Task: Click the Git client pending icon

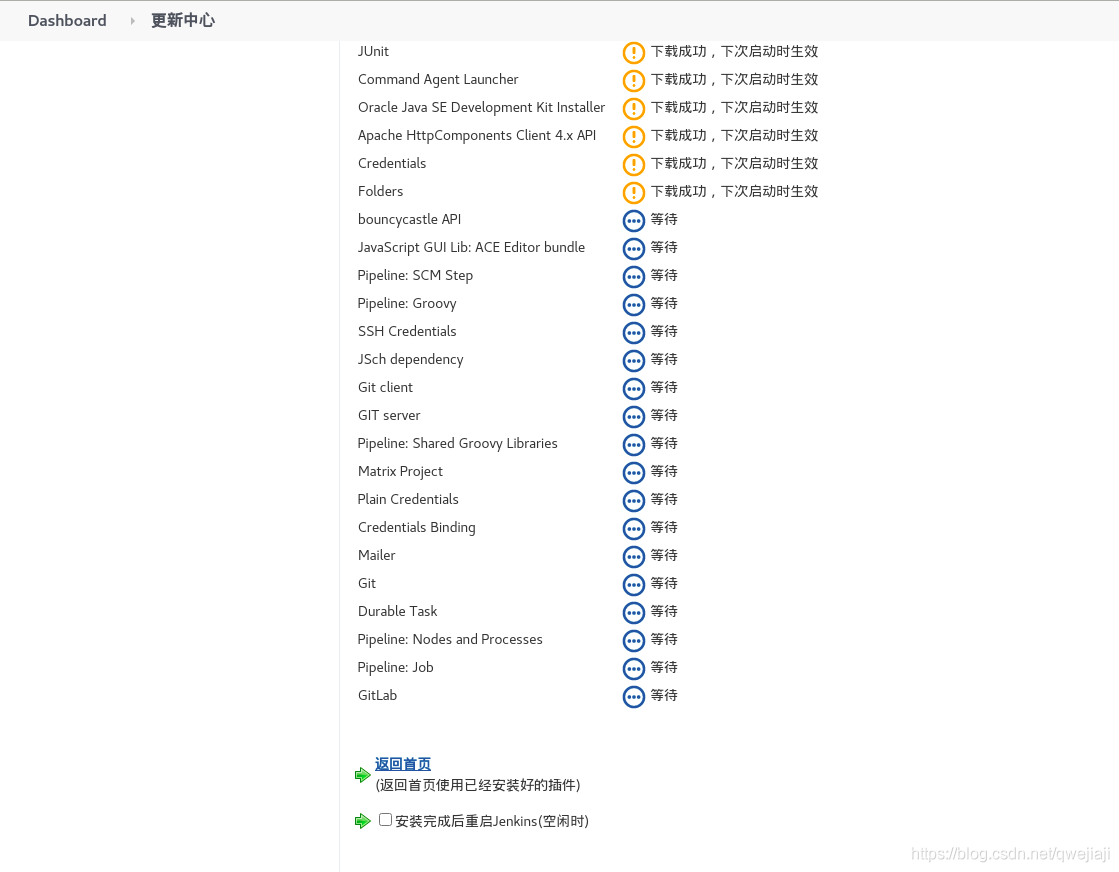Action: tap(633, 388)
